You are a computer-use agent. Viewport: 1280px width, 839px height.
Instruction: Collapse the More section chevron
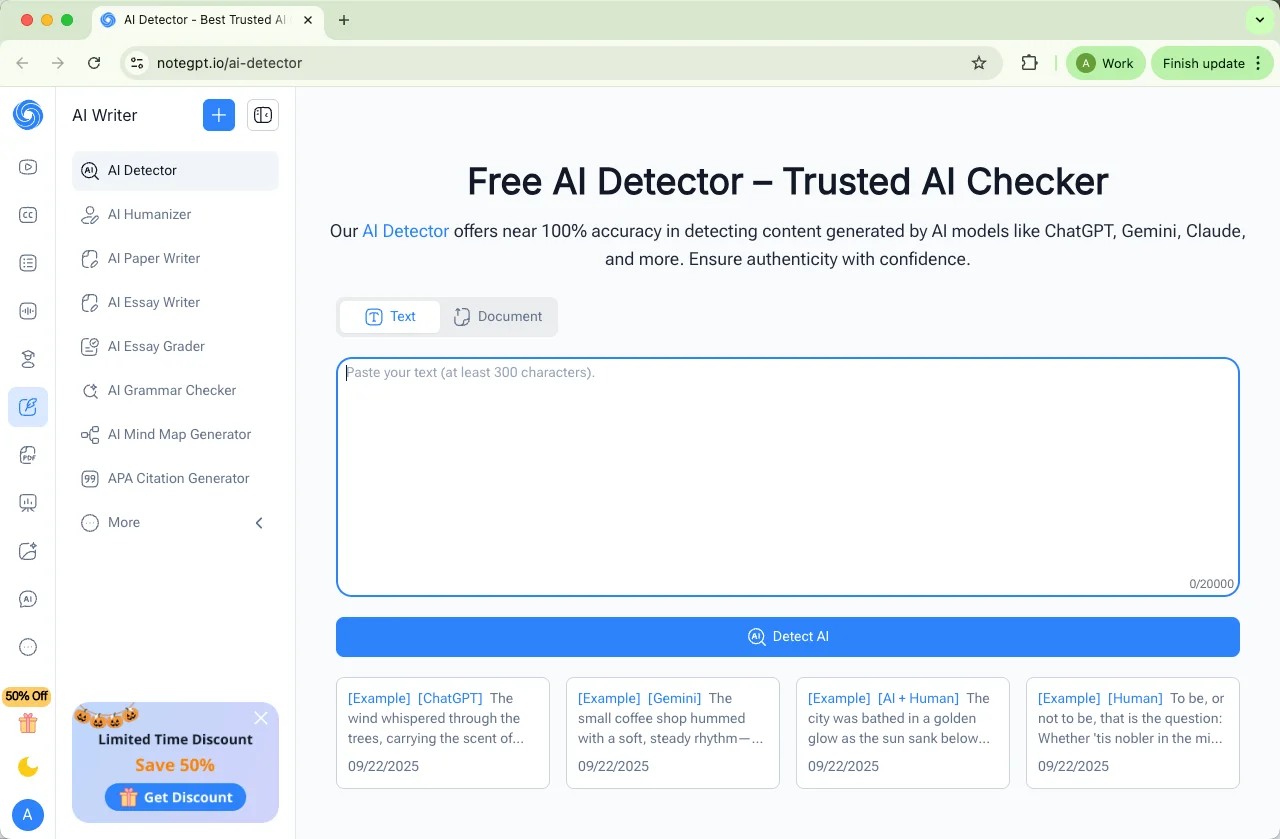click(259, 523)
